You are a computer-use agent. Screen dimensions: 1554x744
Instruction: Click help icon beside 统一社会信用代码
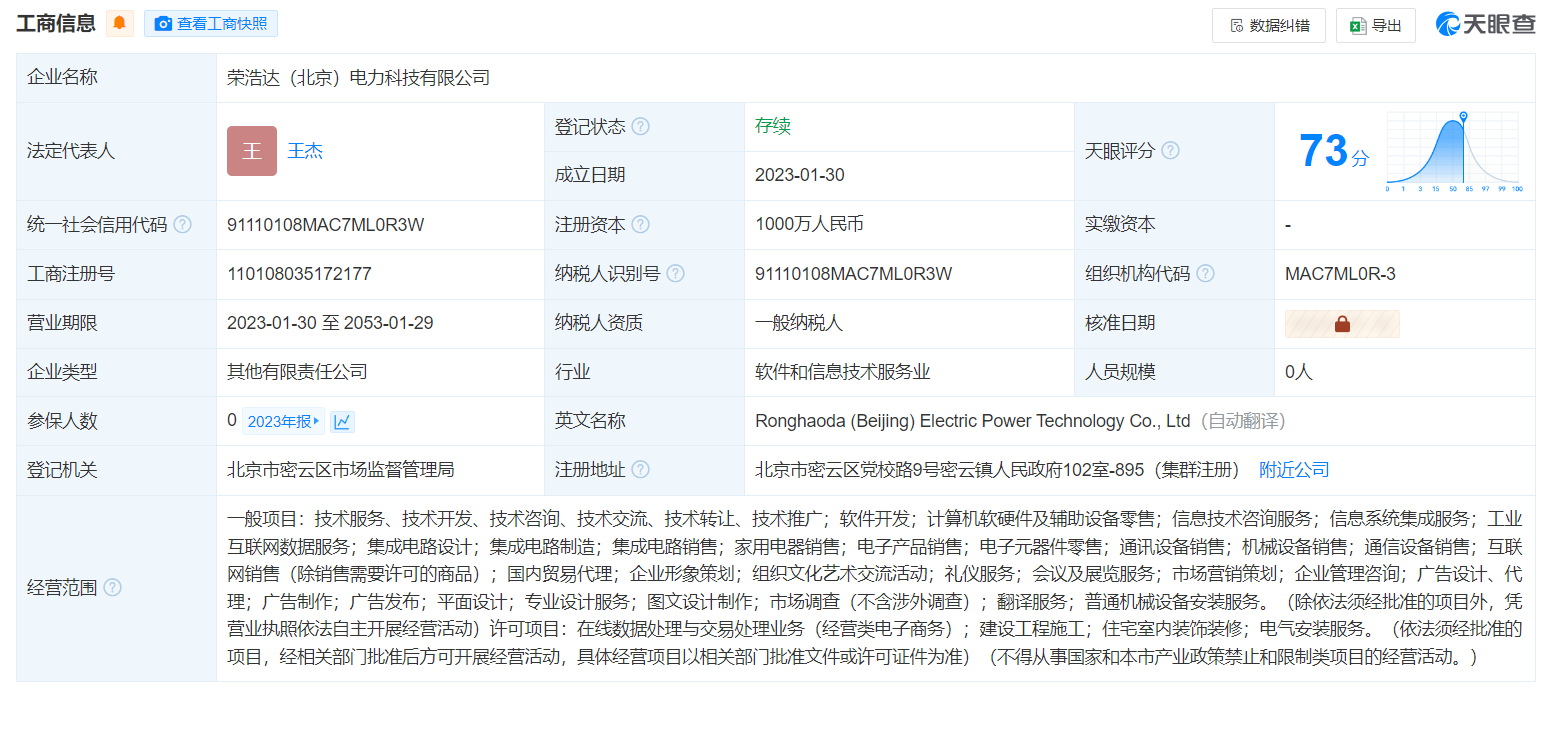pyautogui.click(x=182, y=225)
